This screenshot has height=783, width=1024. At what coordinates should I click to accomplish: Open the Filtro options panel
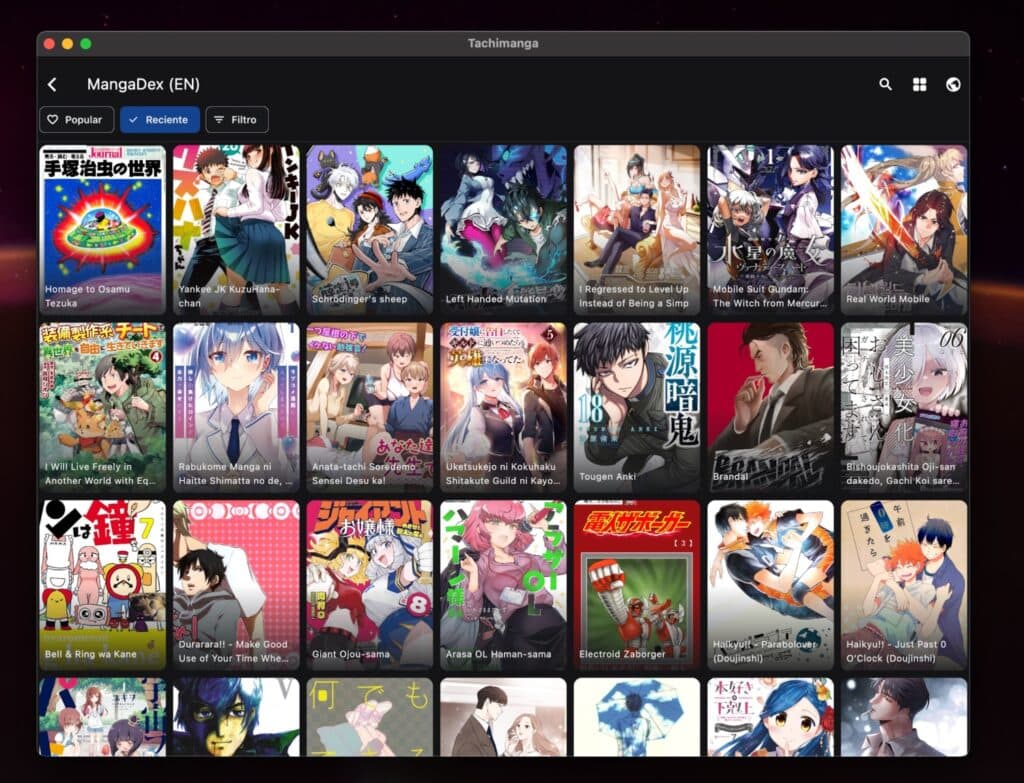(x=236, y=119)
